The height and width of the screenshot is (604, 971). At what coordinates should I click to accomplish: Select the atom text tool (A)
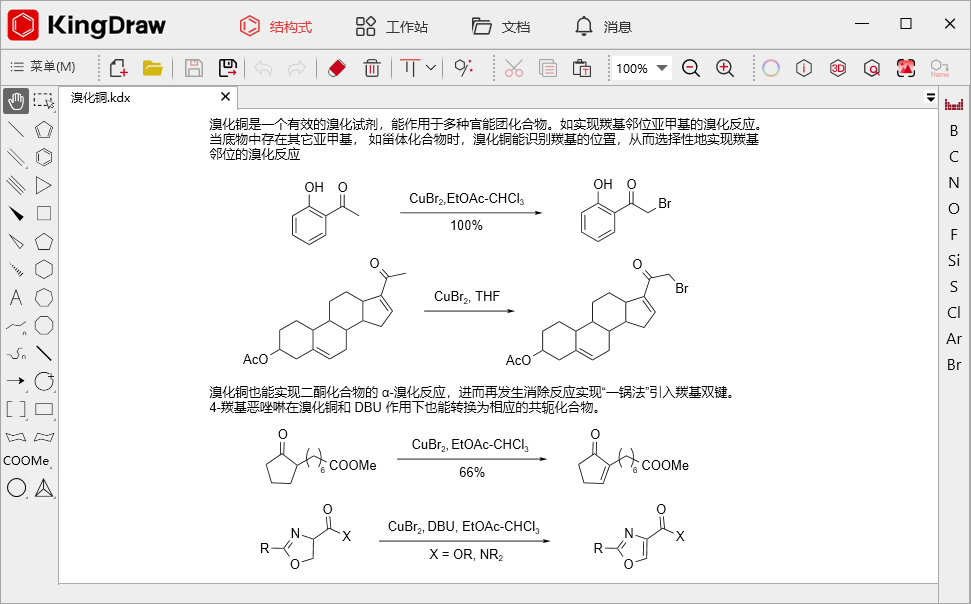(x=14, y=297)
